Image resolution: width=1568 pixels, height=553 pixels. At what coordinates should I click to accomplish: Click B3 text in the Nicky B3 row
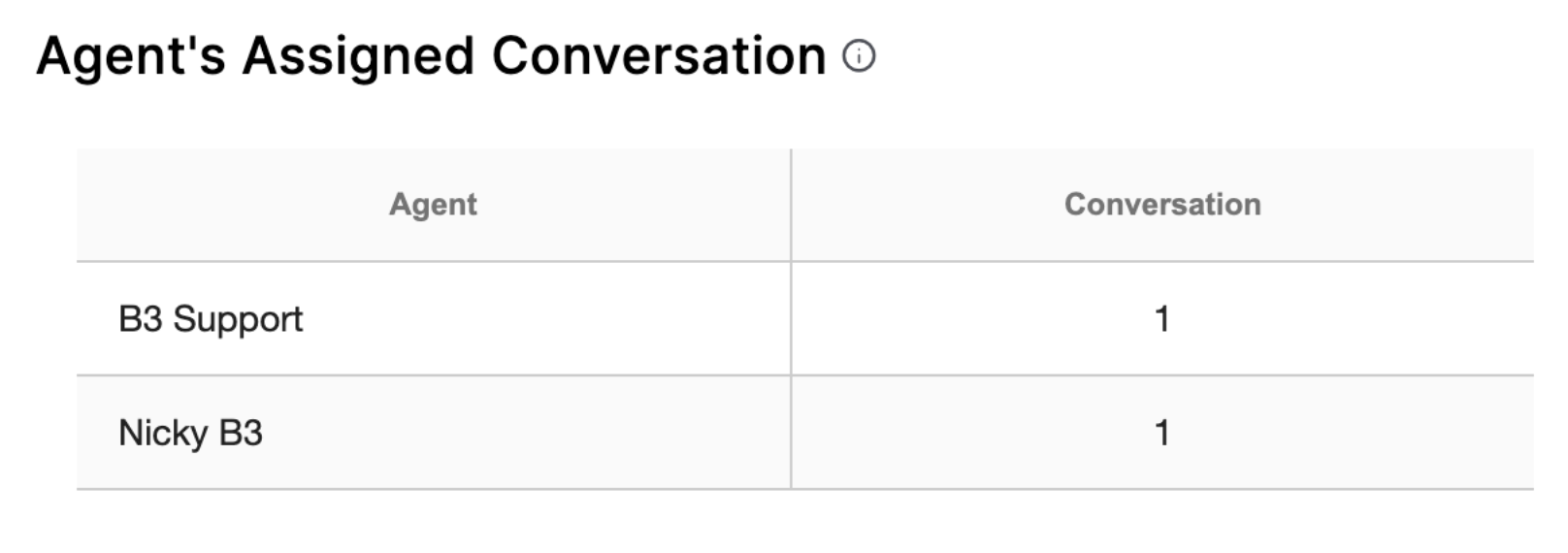point(241,433)
